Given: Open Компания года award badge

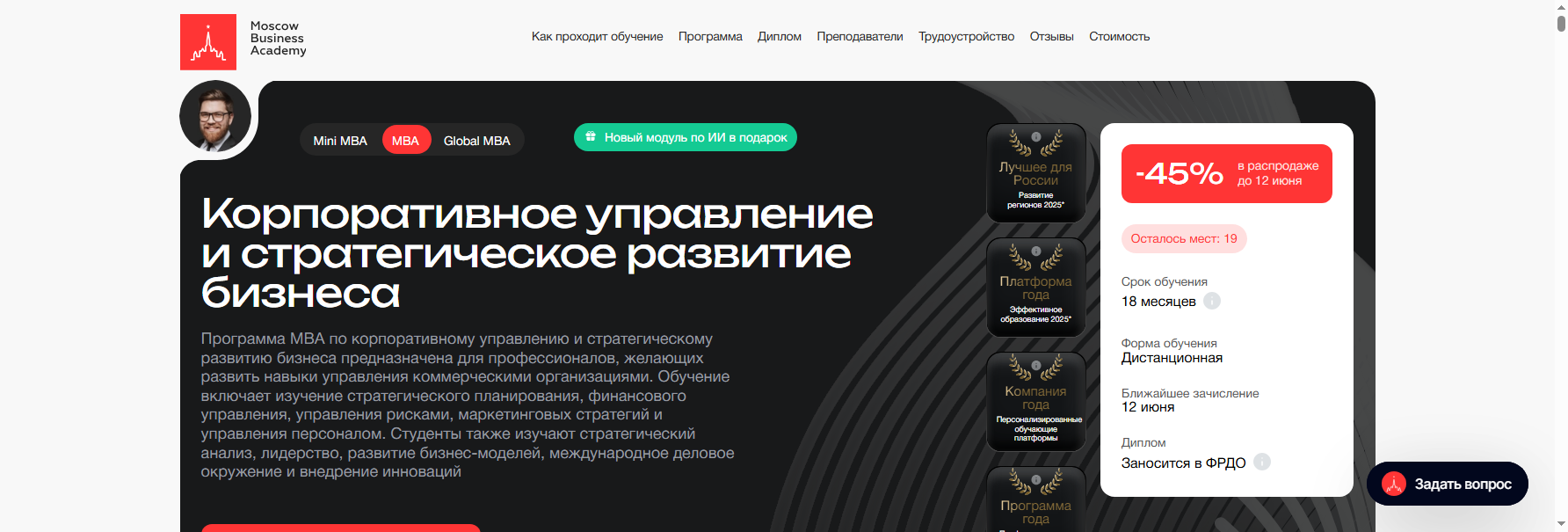Looking at the screenshot, I should pos(1036,402).
